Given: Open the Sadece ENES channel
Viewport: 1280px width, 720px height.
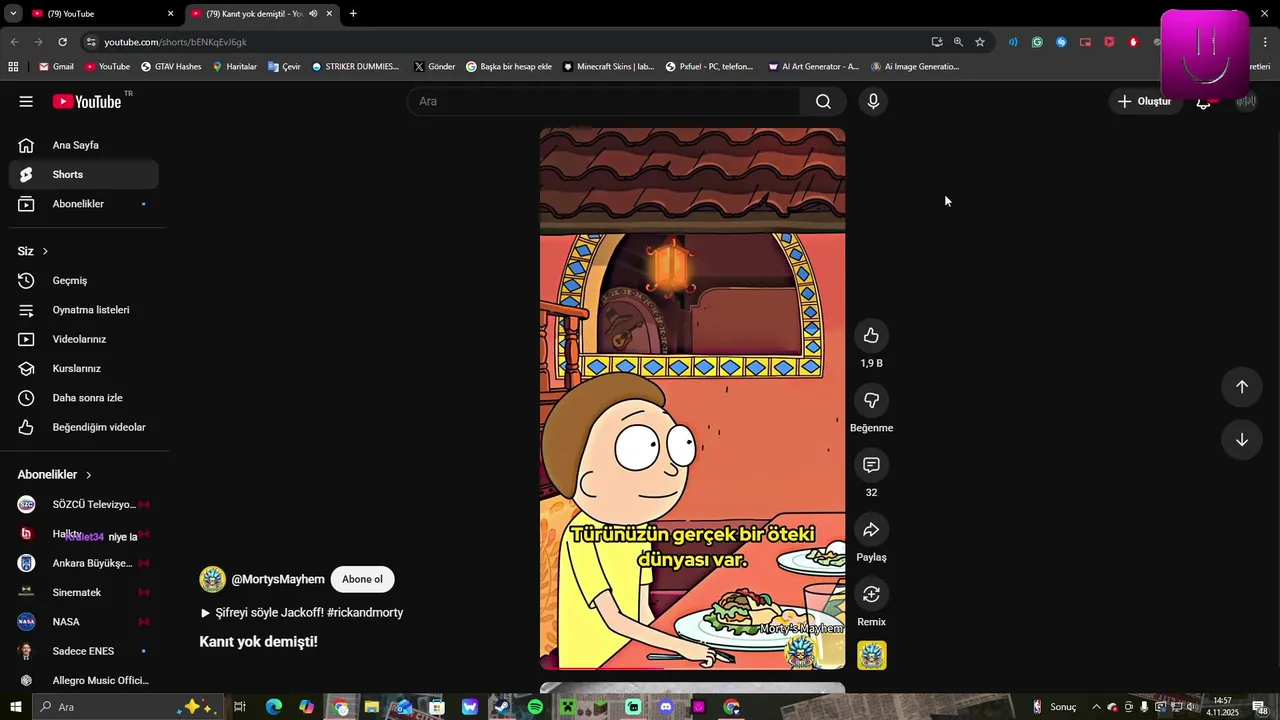Looking at the screenshot, I should pyautogui.click(x=84, y=651).
